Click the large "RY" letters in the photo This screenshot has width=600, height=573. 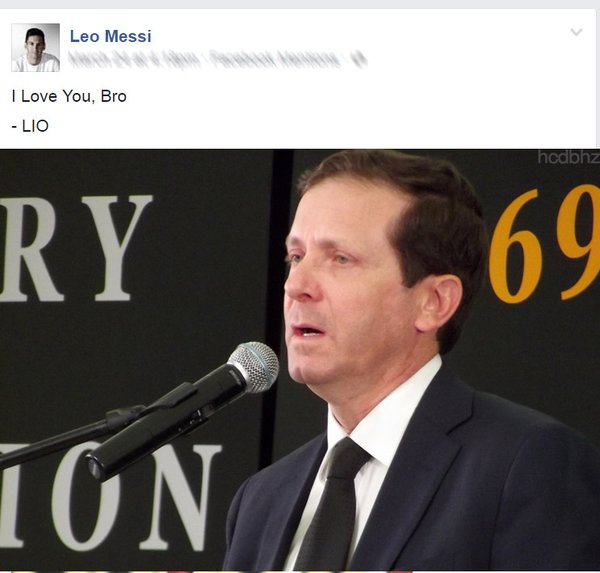point(76,248)
